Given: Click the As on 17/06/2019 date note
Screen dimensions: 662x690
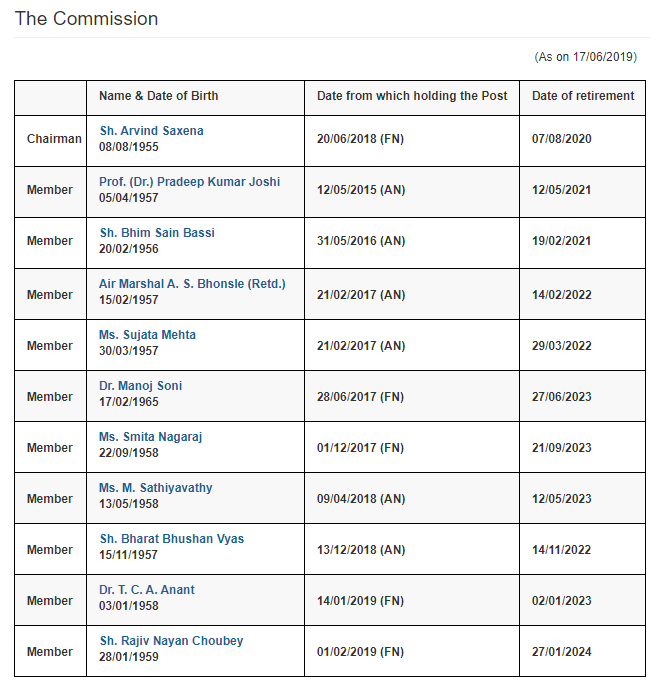Looking at the screenshot, I should pyautogui.click(x=585, y=57).
